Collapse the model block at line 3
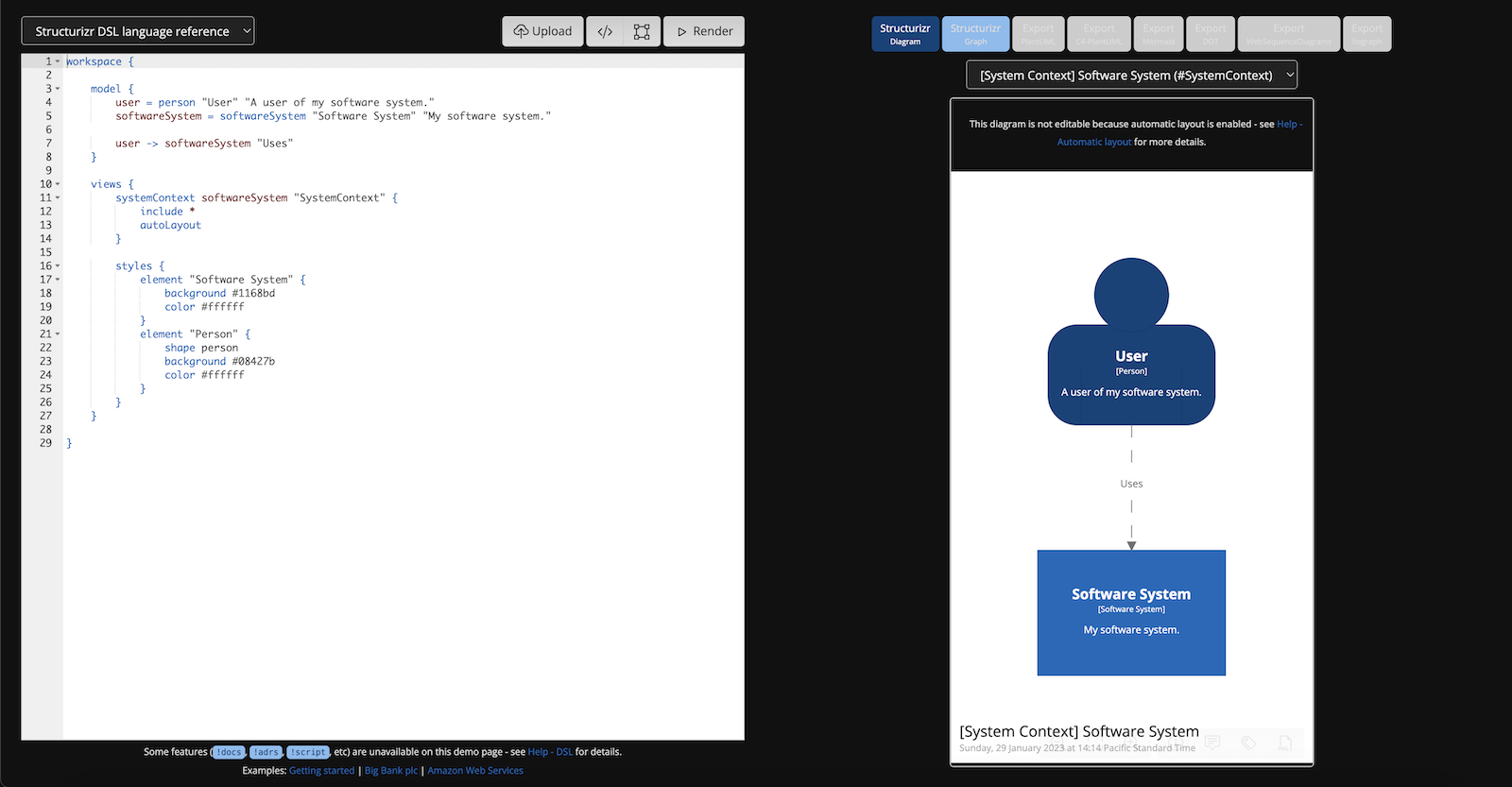The height and width of the screenshot is (787, 1512). click(x=58, y=89)
